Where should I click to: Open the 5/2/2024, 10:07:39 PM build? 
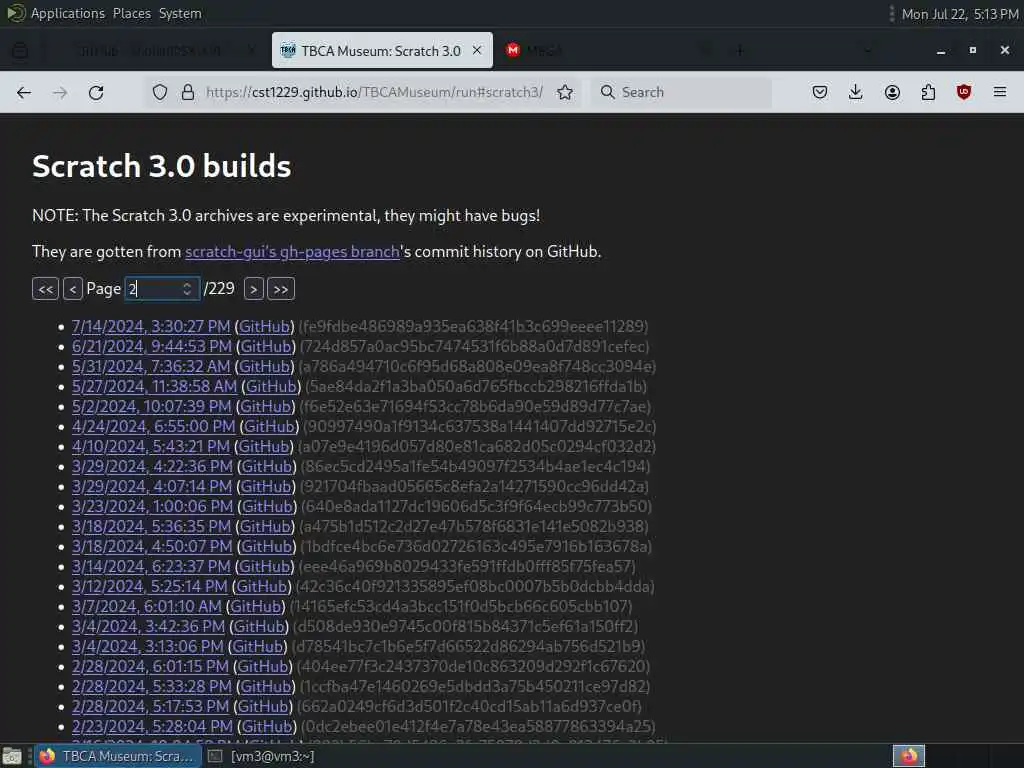[x=152, y=406]
